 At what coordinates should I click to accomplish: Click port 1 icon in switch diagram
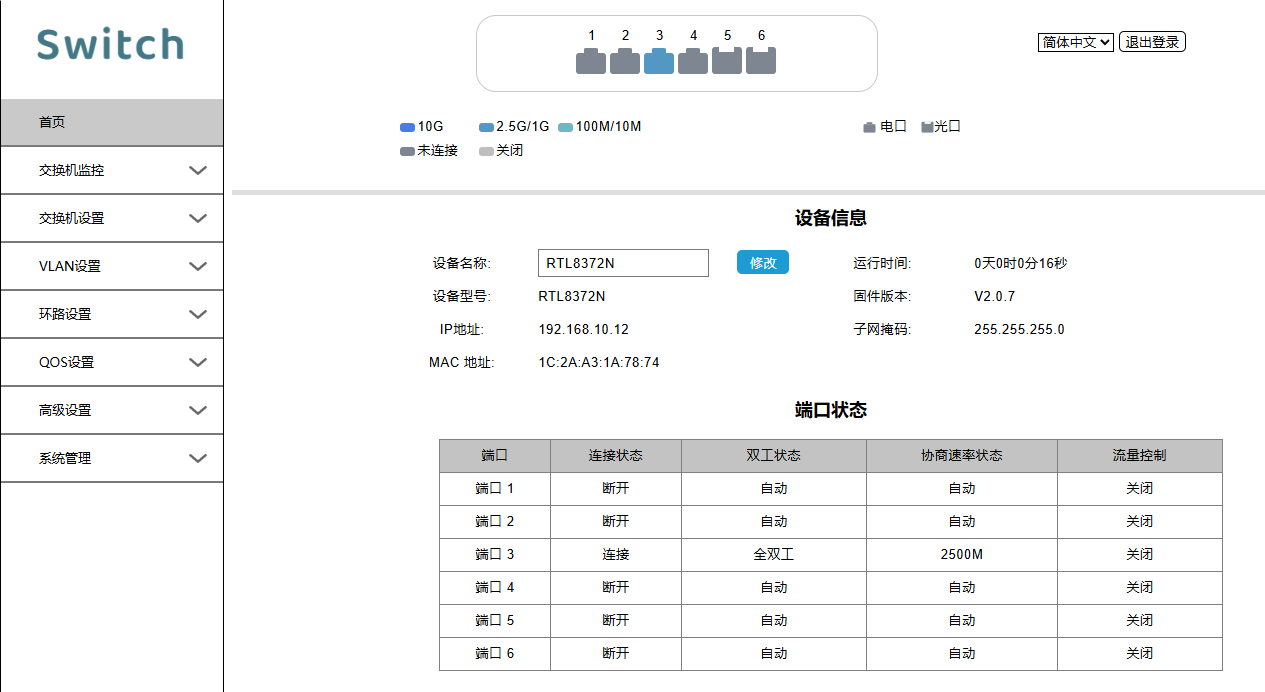(591, 61)
